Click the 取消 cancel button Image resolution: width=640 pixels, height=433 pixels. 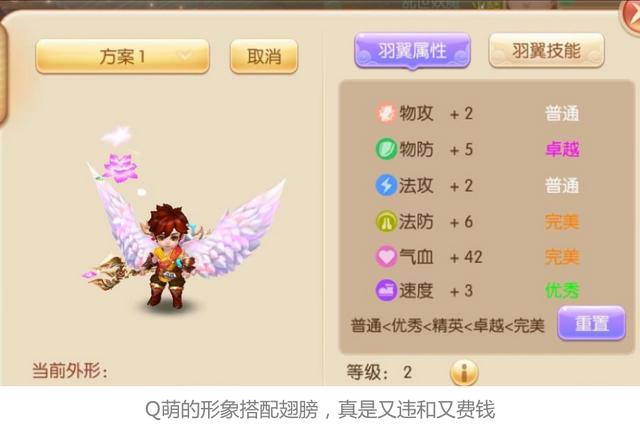(x=264, y=56)
